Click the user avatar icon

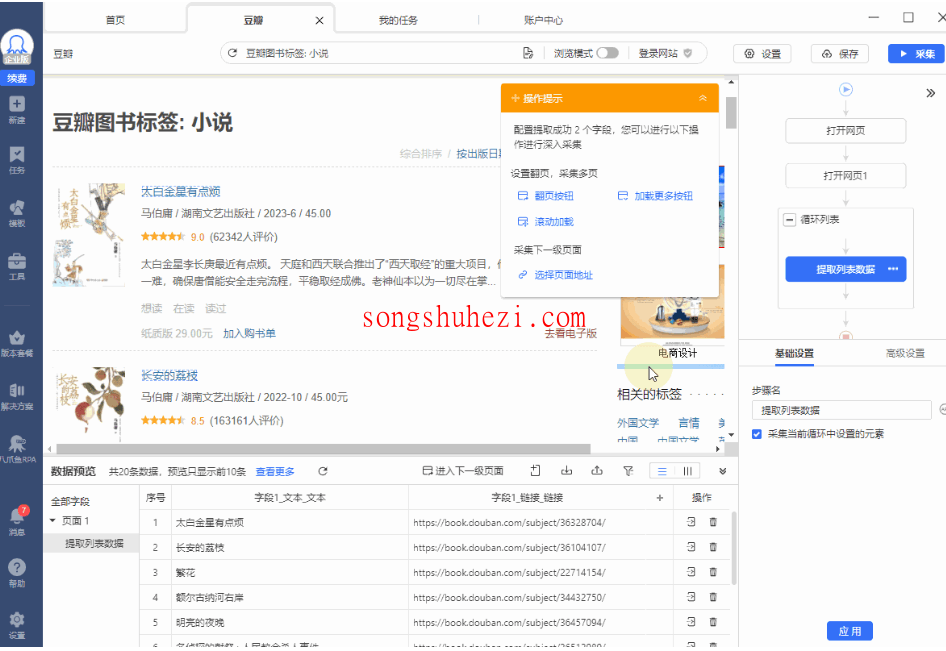[17, 46]
